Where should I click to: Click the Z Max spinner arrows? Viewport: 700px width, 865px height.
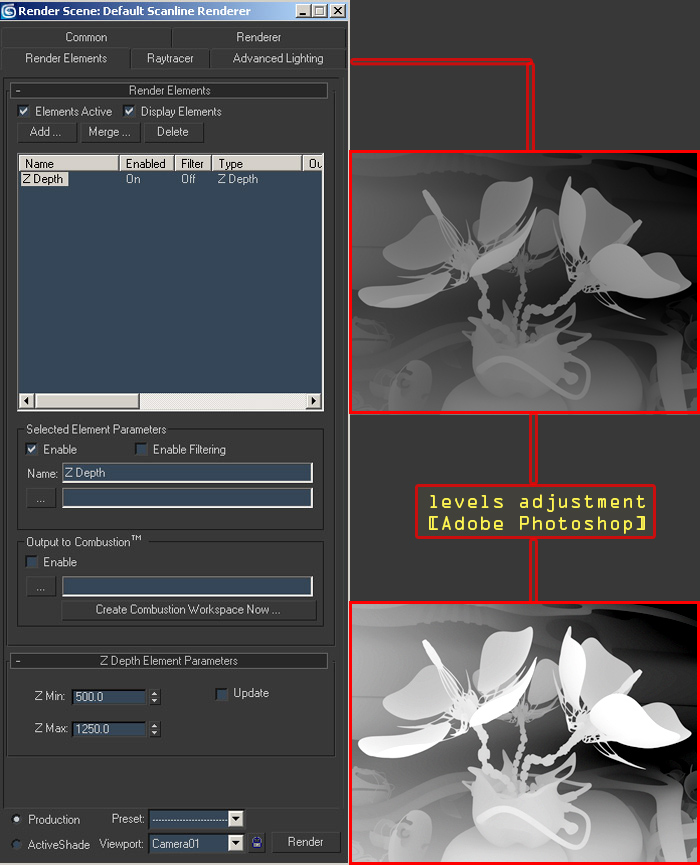click(x=155, y=730)
